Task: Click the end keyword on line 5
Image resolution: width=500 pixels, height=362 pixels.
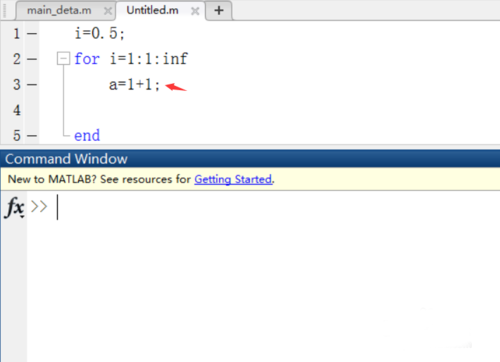Action: 87,136
